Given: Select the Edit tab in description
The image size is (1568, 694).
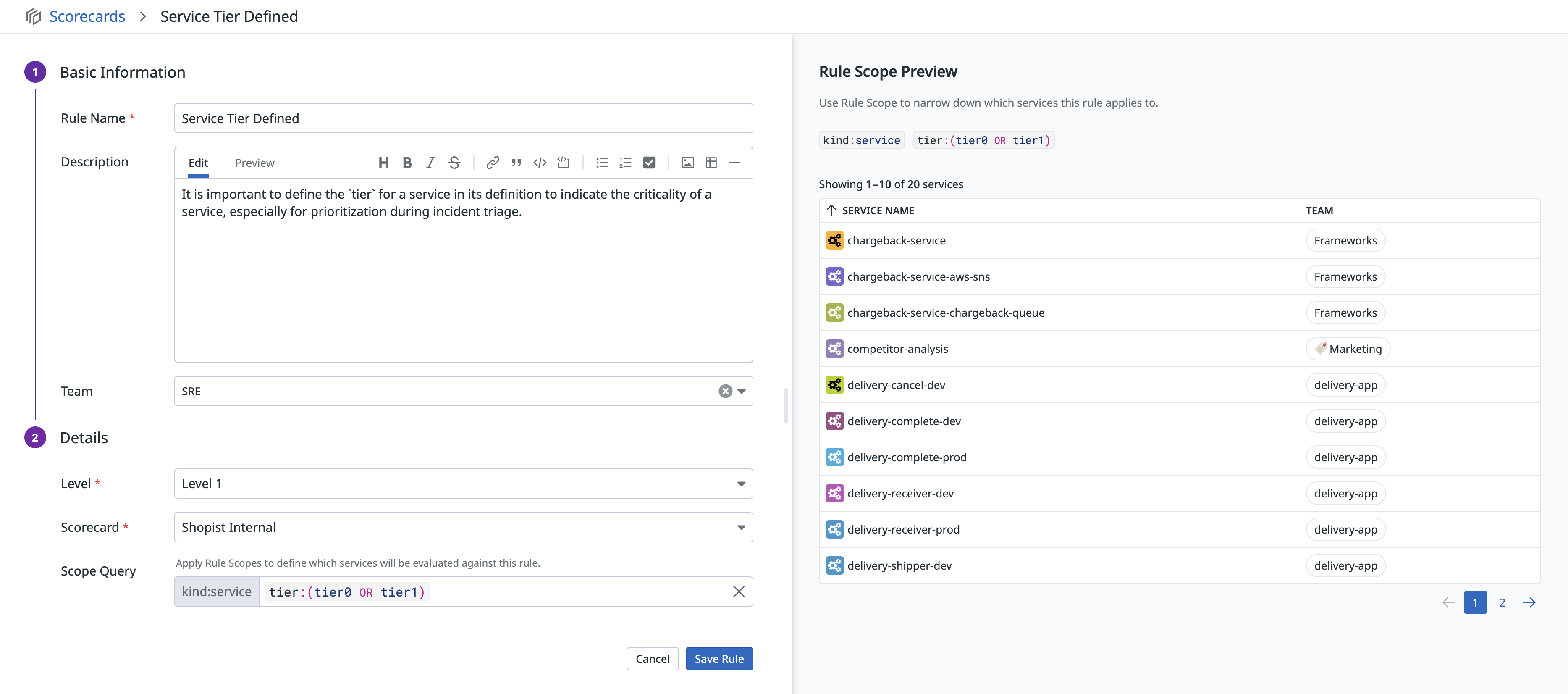Looking at the screenshot, I should click(x=198, y=163).
